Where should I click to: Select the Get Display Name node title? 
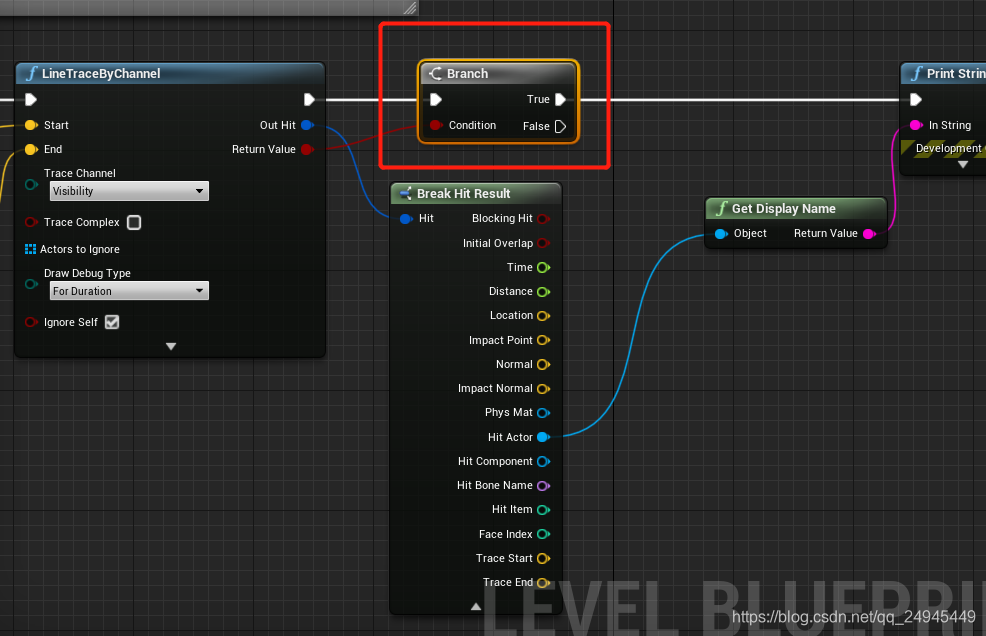coord(784,209)
